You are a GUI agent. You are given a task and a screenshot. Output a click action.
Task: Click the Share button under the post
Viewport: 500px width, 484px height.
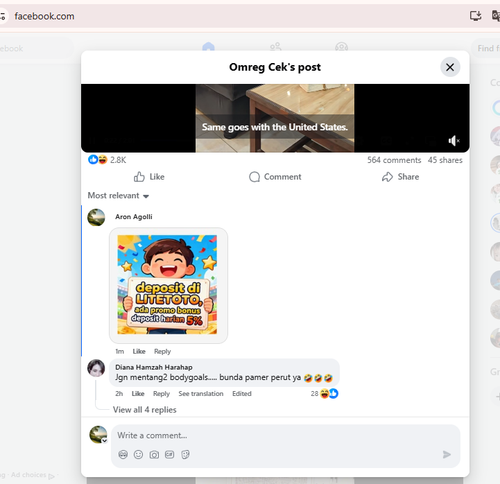tap(400, 177)
